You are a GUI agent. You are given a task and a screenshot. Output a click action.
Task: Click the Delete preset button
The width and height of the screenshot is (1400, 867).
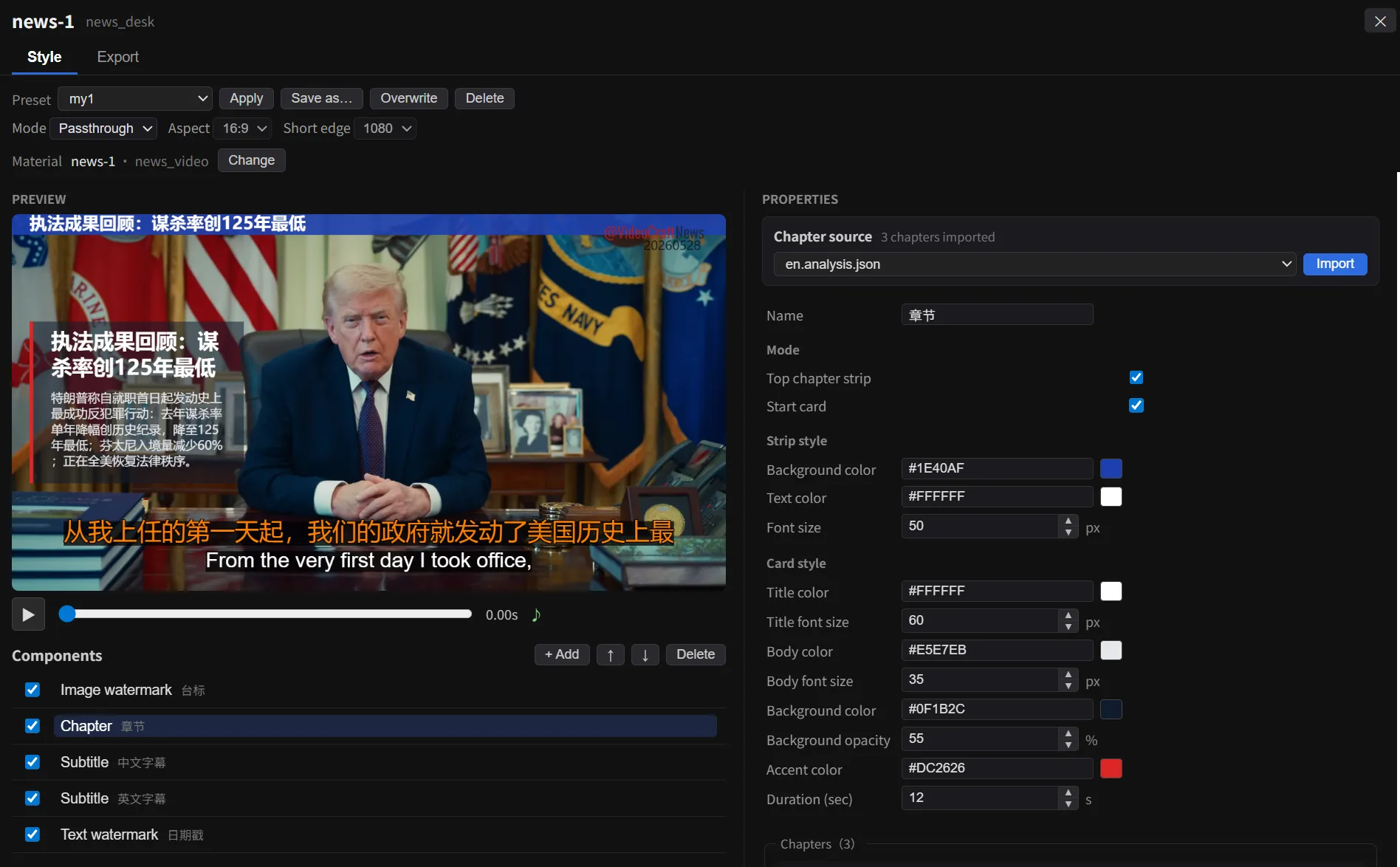tap(484, 98)
